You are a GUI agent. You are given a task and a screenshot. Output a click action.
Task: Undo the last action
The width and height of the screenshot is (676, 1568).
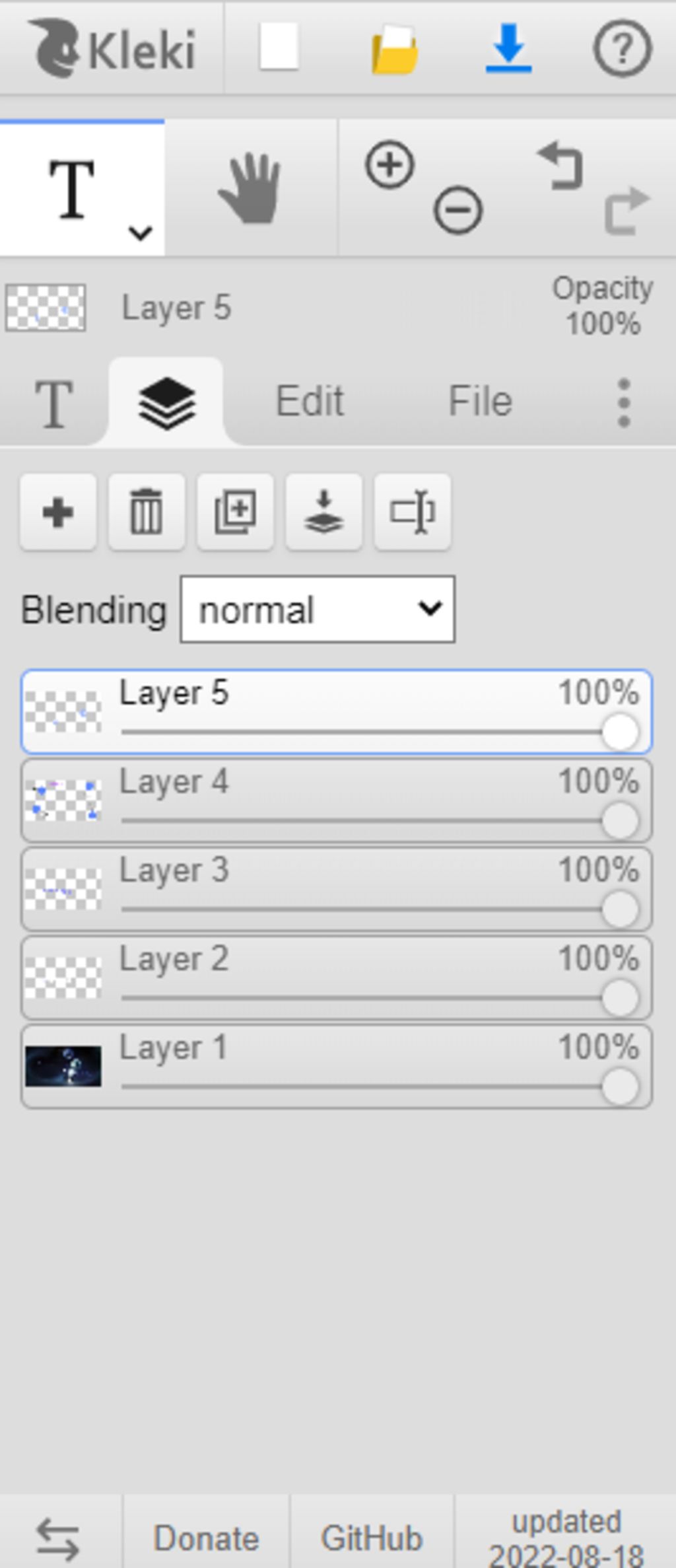coord(560,166)
